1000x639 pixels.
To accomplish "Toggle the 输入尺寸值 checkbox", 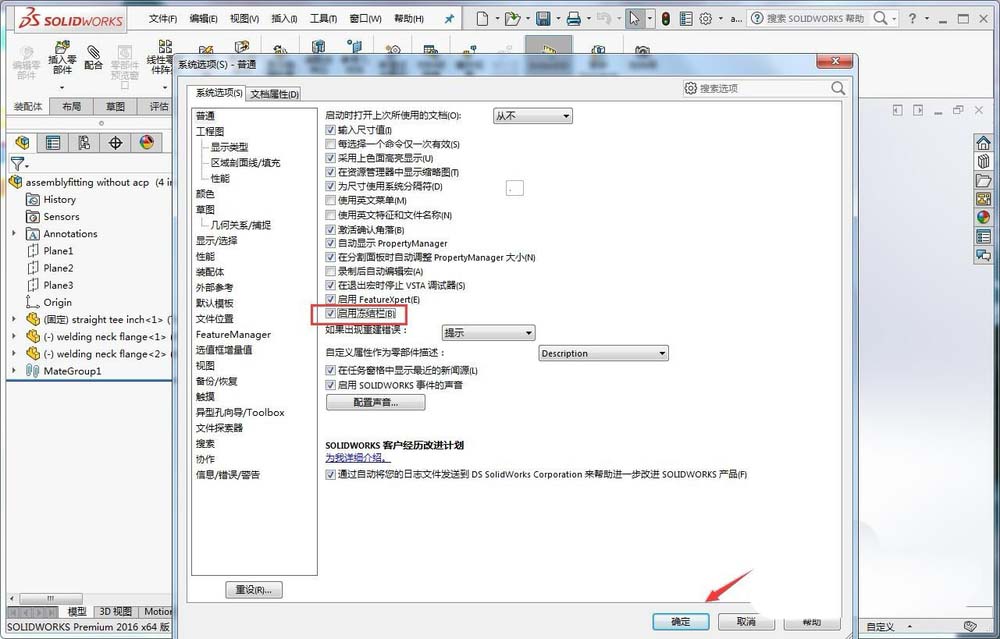I will coord(330,130).
